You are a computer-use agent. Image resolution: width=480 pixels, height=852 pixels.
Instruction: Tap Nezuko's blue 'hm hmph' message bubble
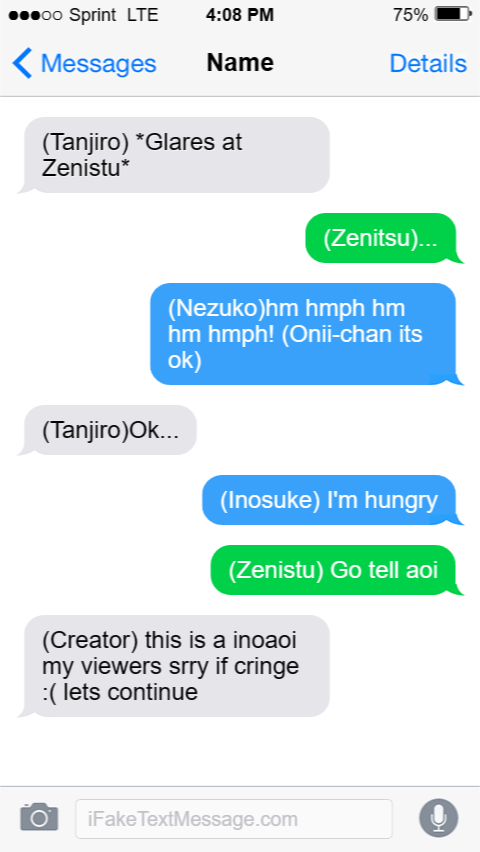click(306, 334)
